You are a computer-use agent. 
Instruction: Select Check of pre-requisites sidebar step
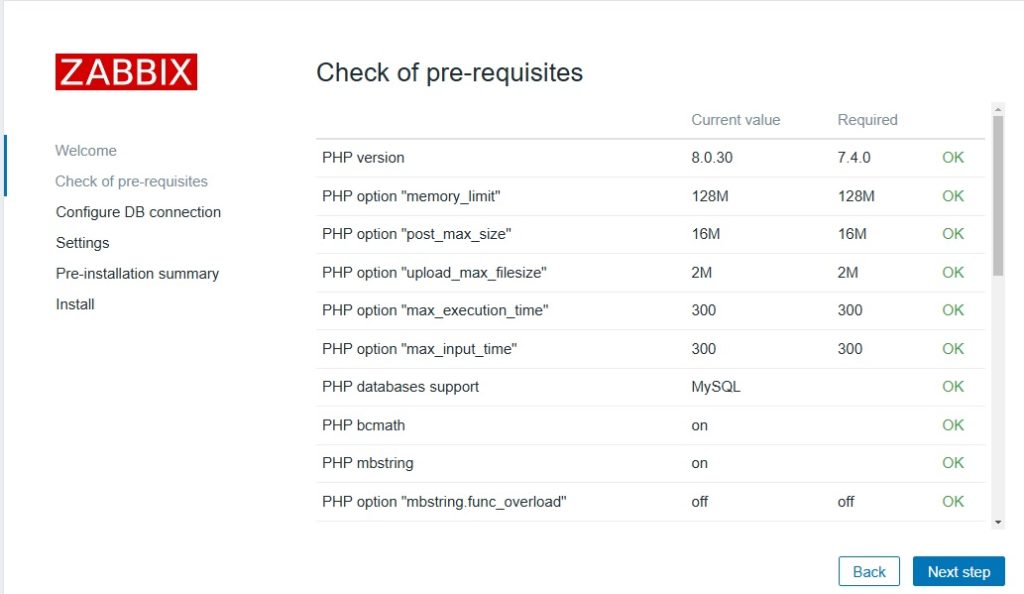pyautogui.click(x=131, y=182)
